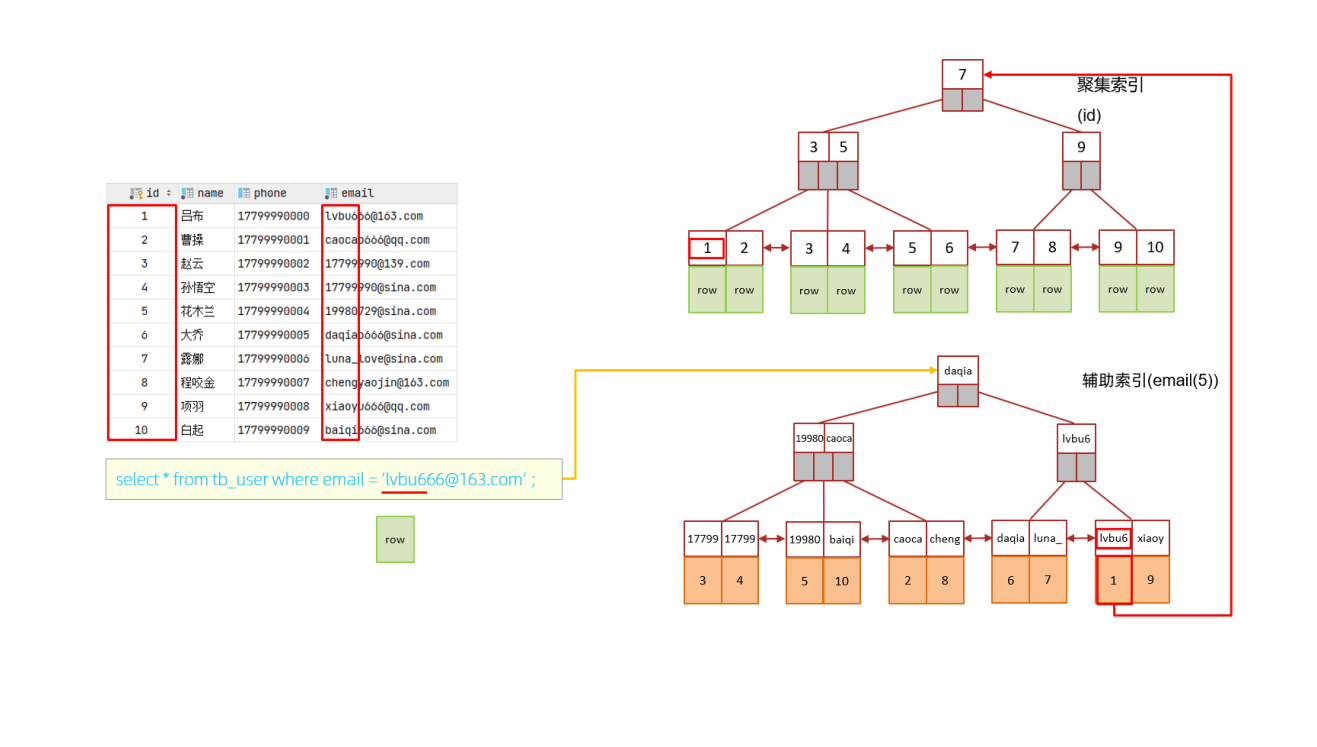
Task: Select clustered index leaf key 6
Action: pyautogui.click(x=949, y=248)
